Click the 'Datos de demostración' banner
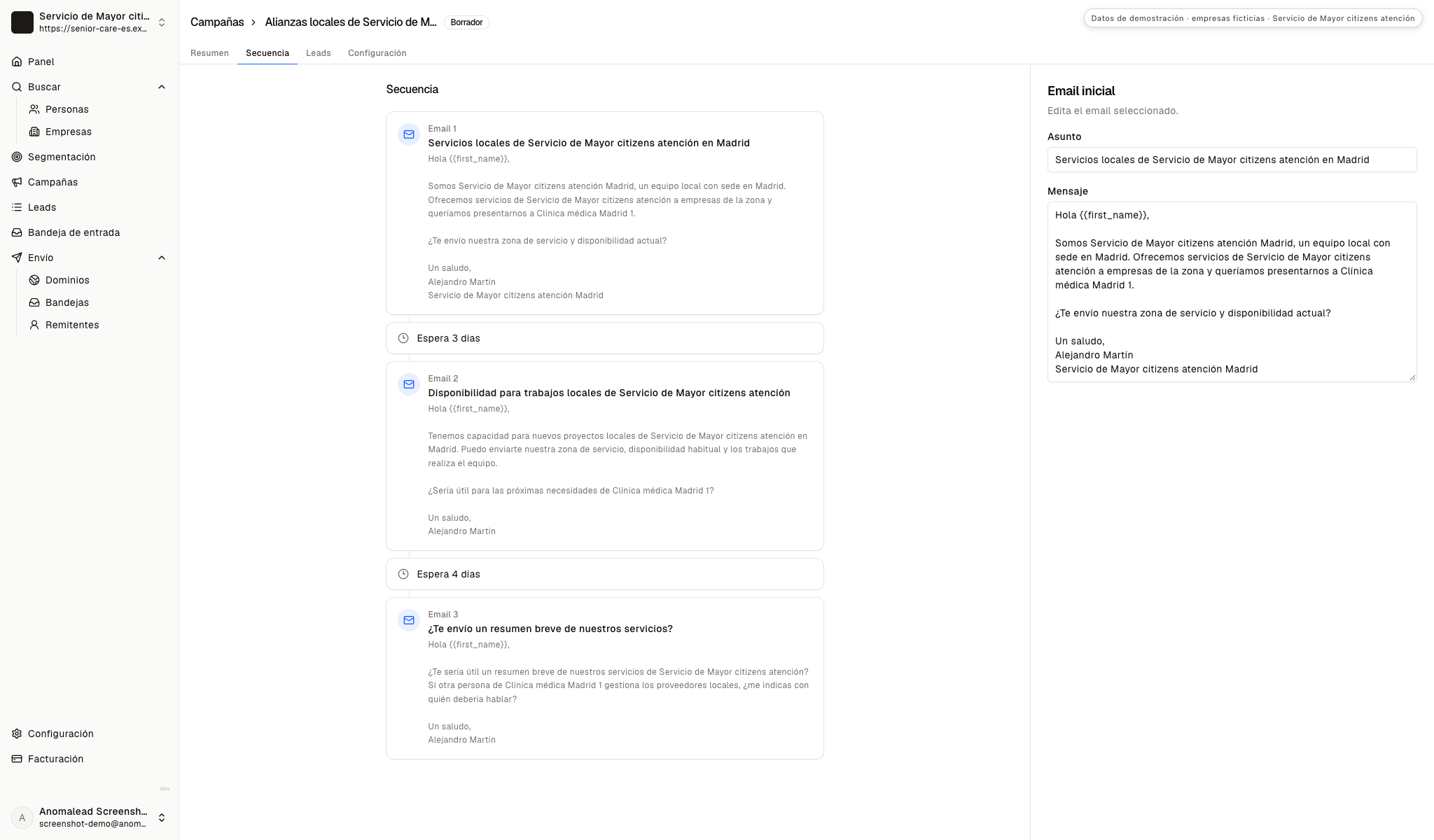Screen dimensions: 1434x840 click(1253, 18)
